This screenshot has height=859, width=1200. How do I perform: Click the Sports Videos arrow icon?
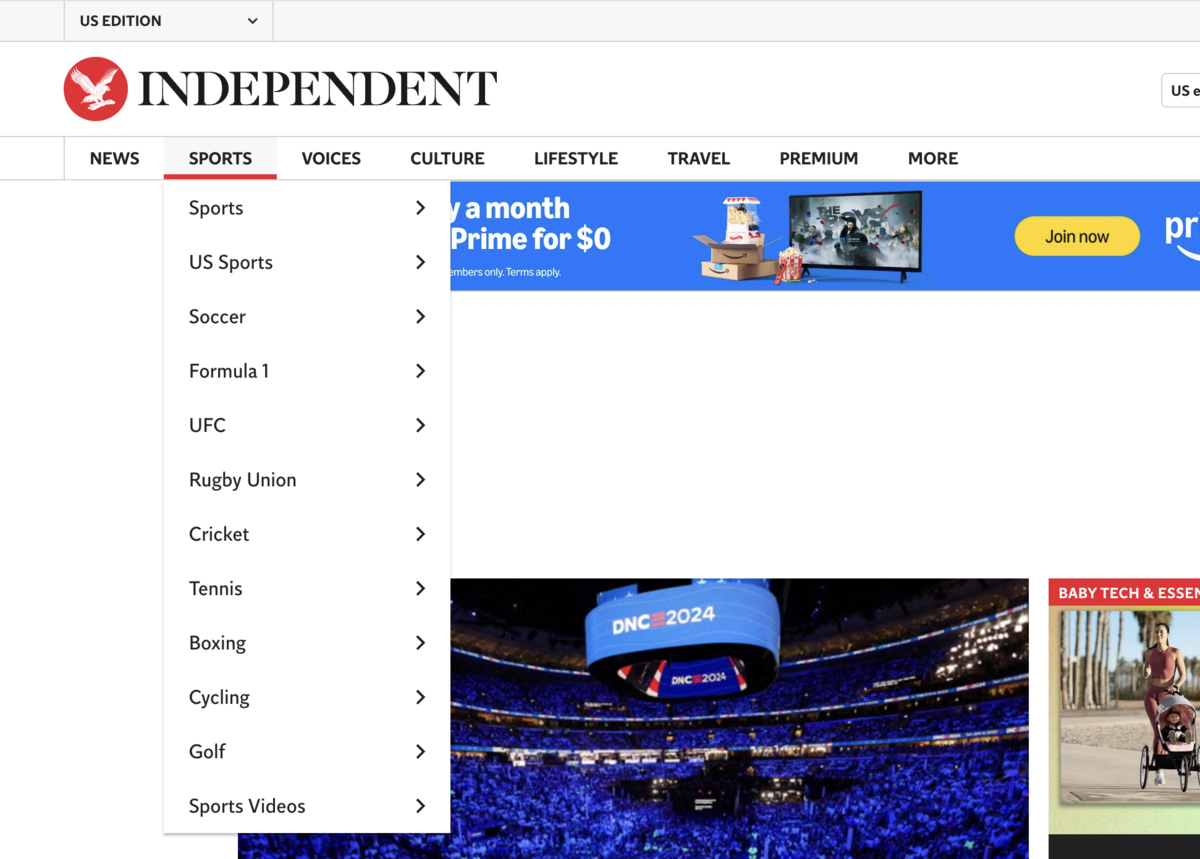420,806
